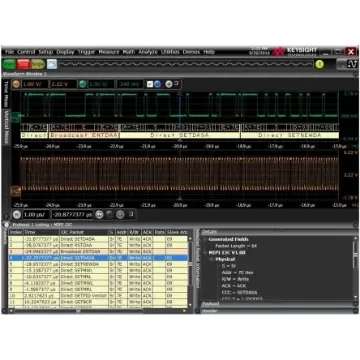Screen dimensions: 360x360
Task: Open the File menu
Action: (x=10, y=52)
